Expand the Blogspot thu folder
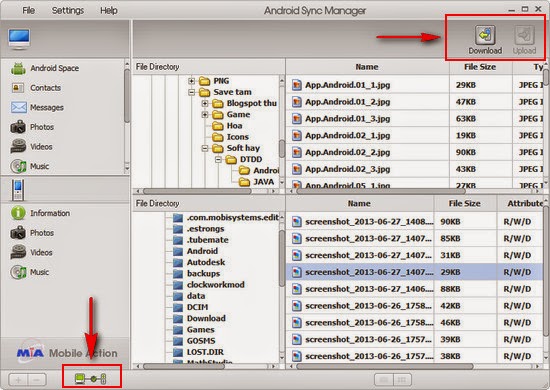Image resolution: width=550 pixels, height=390 pixels. 205,103
